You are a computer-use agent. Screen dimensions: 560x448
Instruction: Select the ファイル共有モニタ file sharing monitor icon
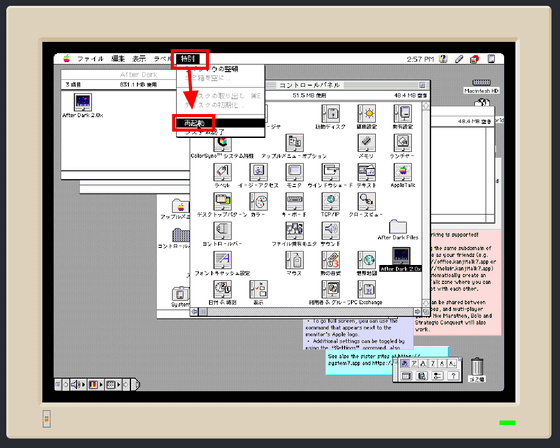point(294,231)
